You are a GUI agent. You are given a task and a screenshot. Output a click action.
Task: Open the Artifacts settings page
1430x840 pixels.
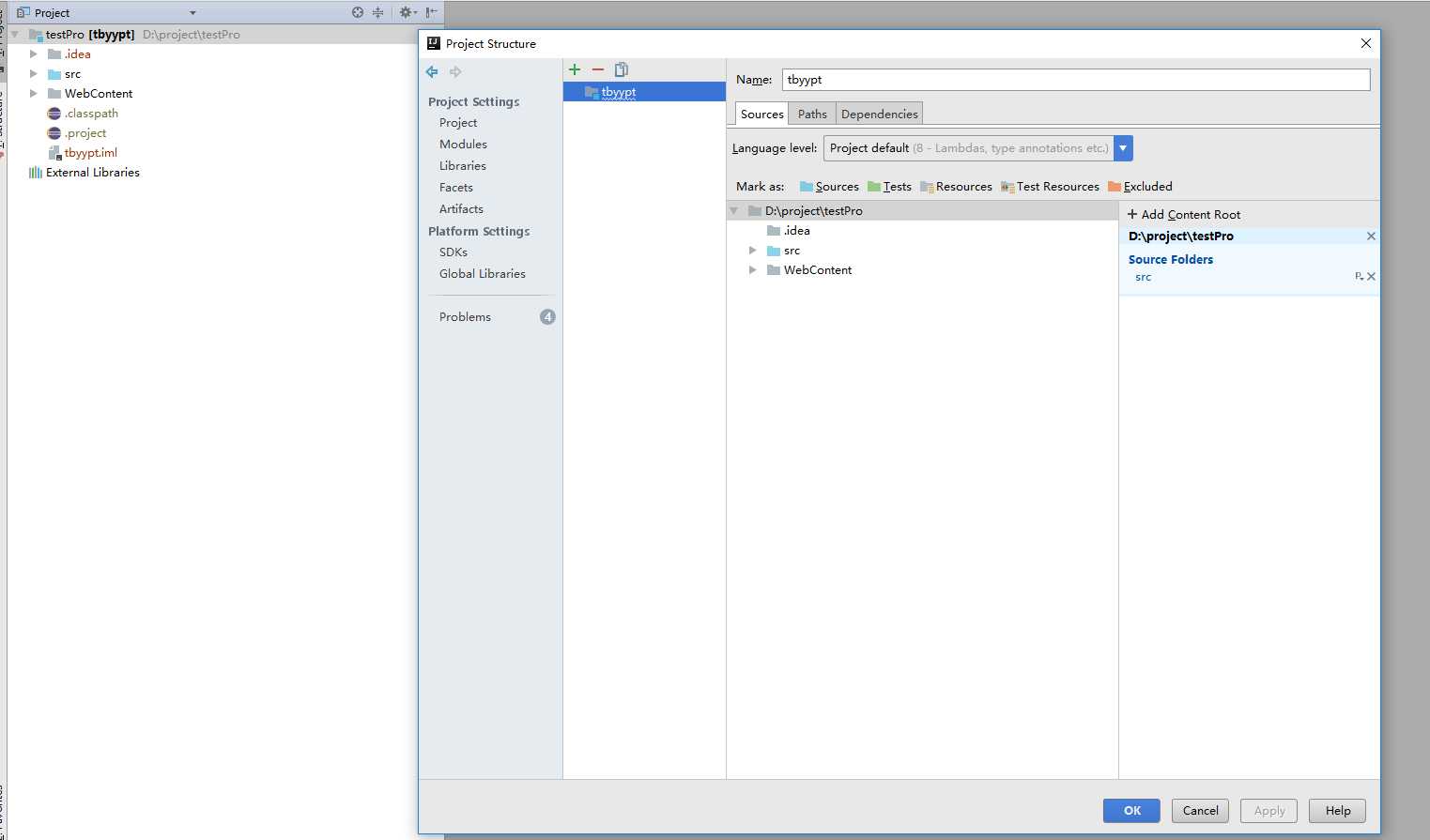point(461,209)
